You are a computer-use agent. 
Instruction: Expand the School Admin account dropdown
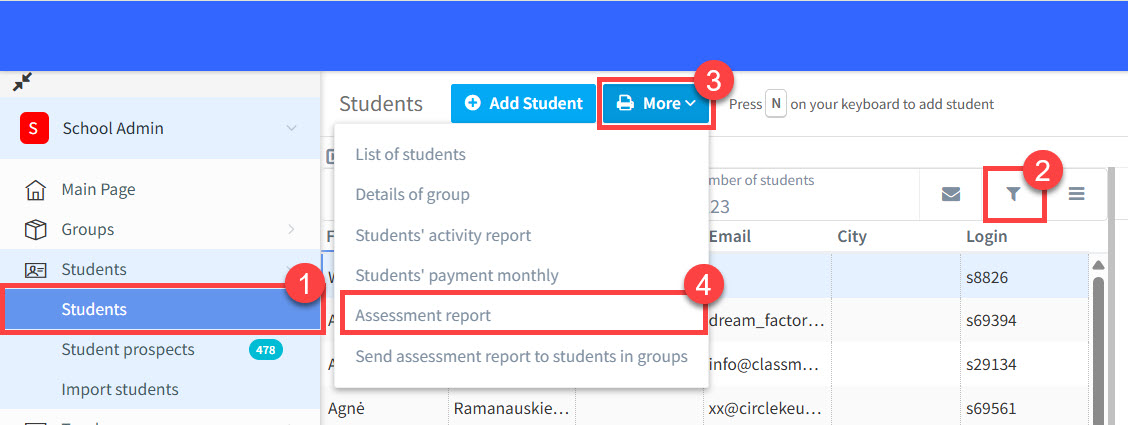click(291, 128)
